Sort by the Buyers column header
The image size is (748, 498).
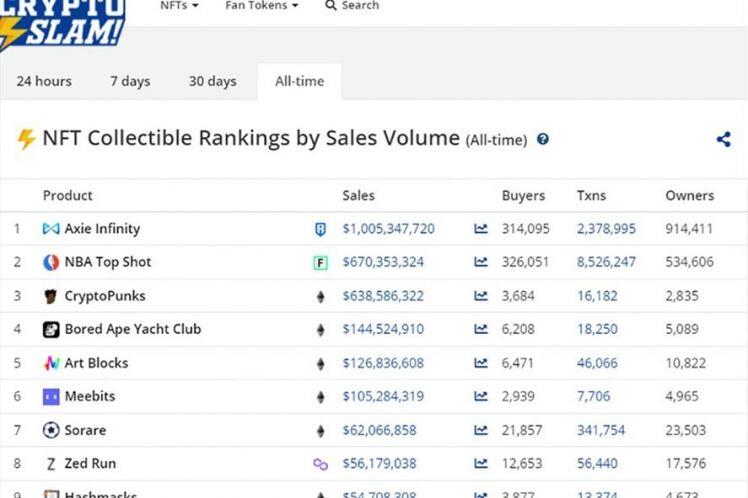coord(523,196)
